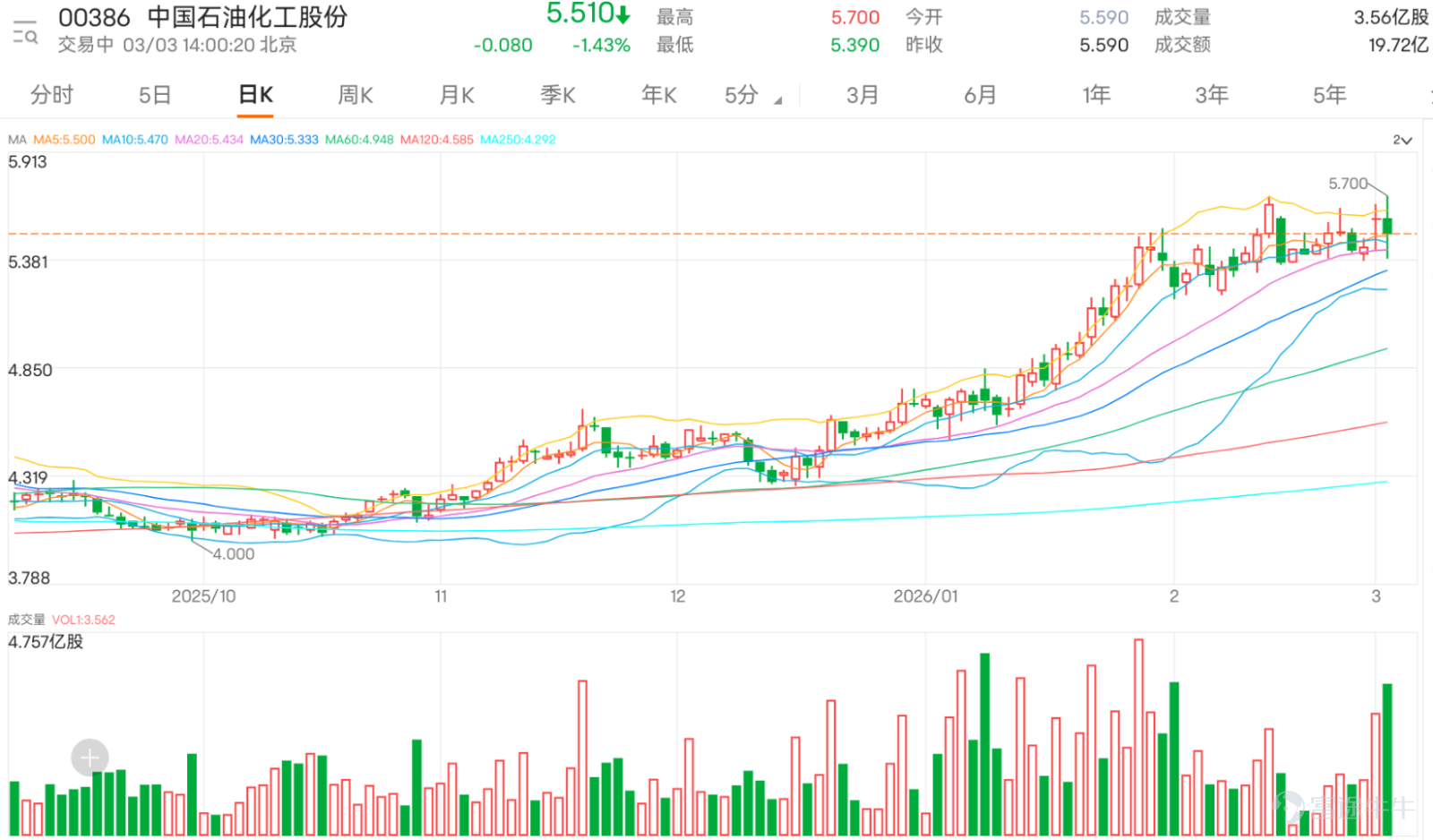Open the search menu icon at top left

25,32
